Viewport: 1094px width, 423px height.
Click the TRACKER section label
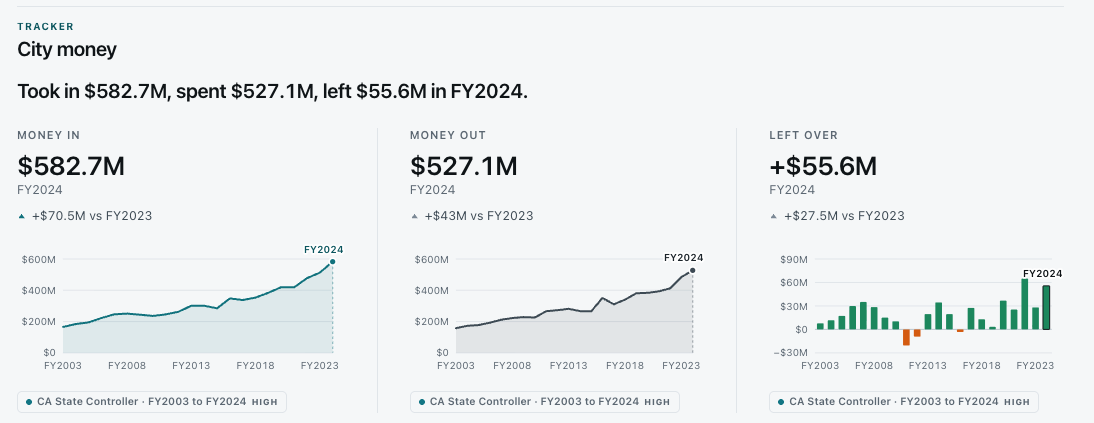pyautogui.click(x=45, y=27)
